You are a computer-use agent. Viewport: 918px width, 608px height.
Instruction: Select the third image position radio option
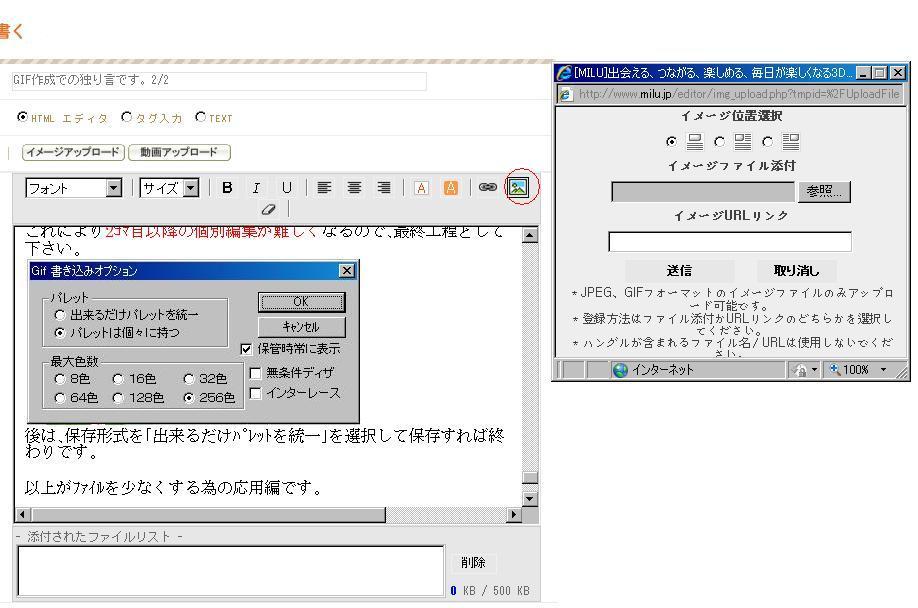click(767, 141)
